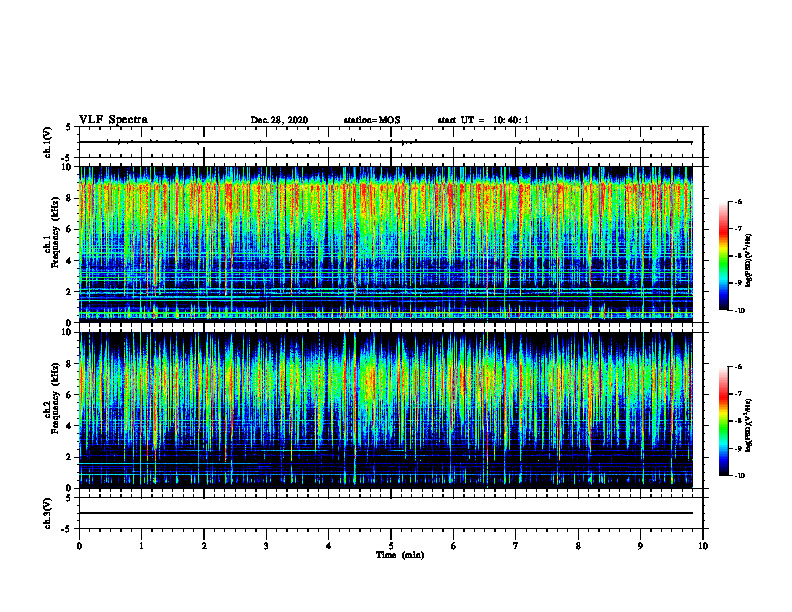Click the ch.1(V) waveform axis label
792x612 pixels.
[48, 142]
